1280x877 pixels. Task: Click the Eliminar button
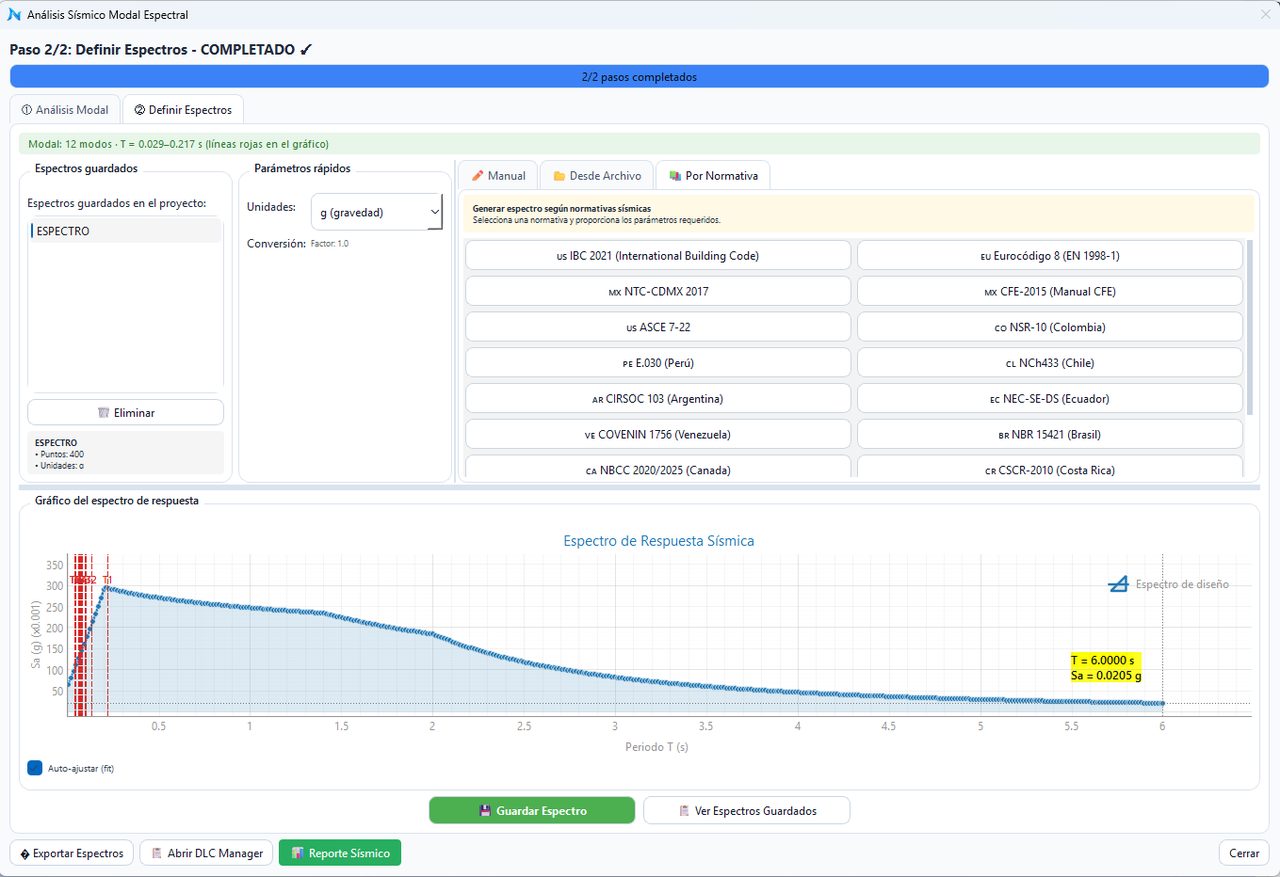125,412
